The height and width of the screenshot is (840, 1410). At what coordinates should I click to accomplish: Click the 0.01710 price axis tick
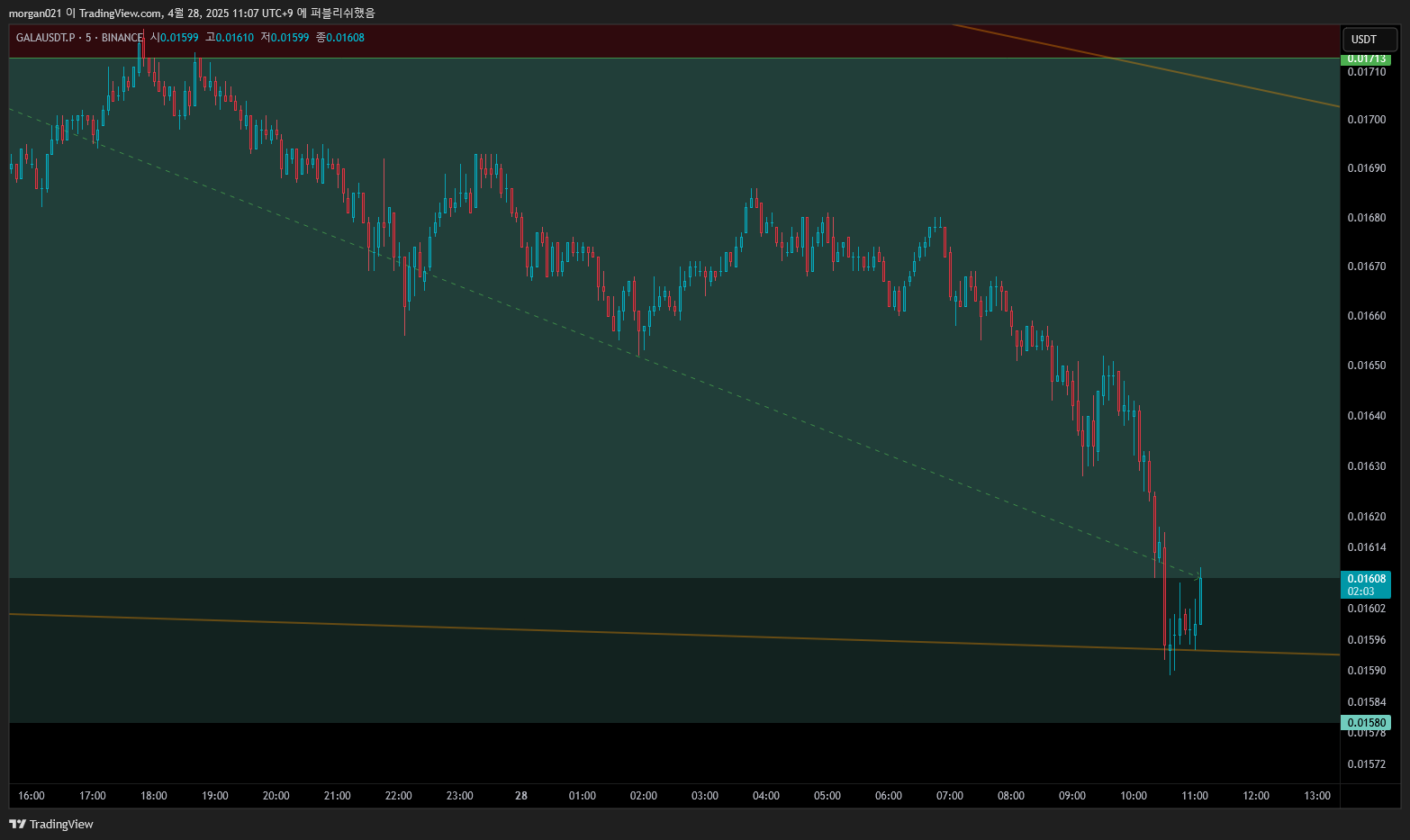coord(1367,72)
